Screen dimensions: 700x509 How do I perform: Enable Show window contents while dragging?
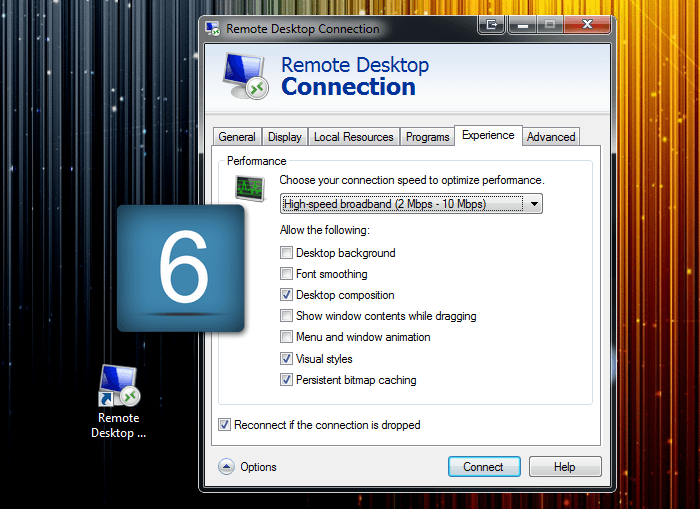point(286,316)
